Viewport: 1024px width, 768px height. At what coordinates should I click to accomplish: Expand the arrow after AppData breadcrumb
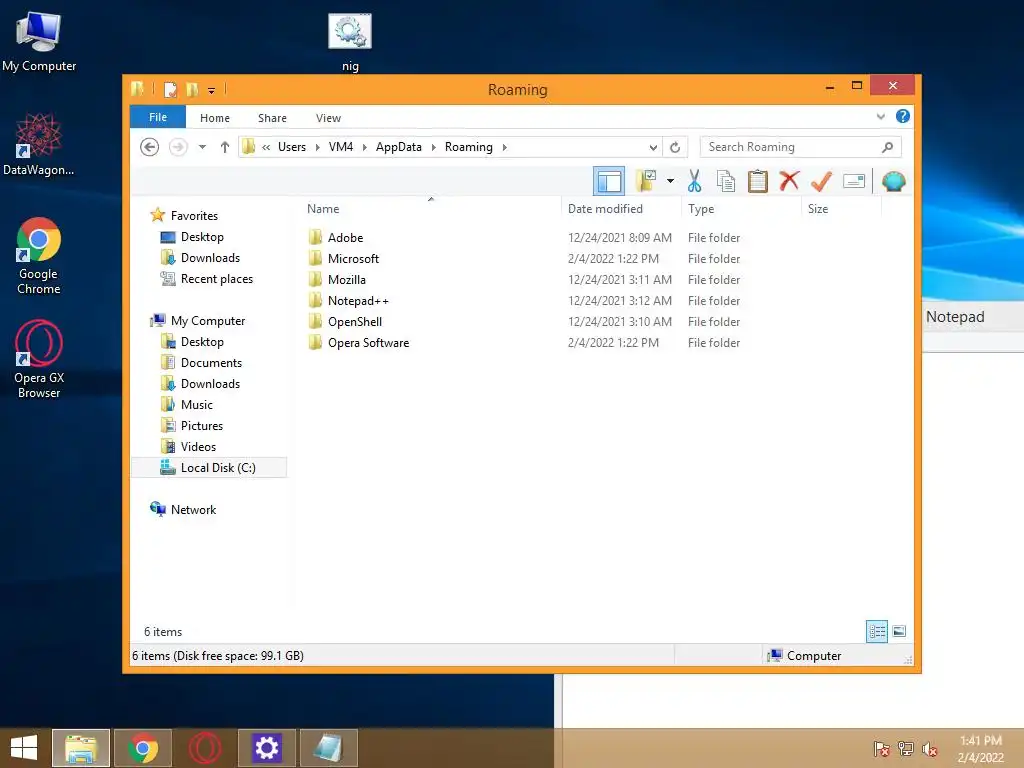433,148
